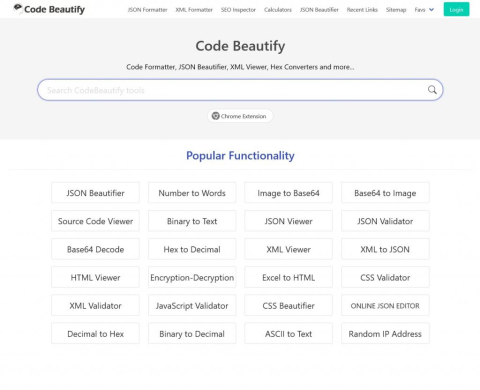The width and height of the screenshot is (480, 390).
Task: Open SEO Inspector in the top navigation
Action: point(238,10)
